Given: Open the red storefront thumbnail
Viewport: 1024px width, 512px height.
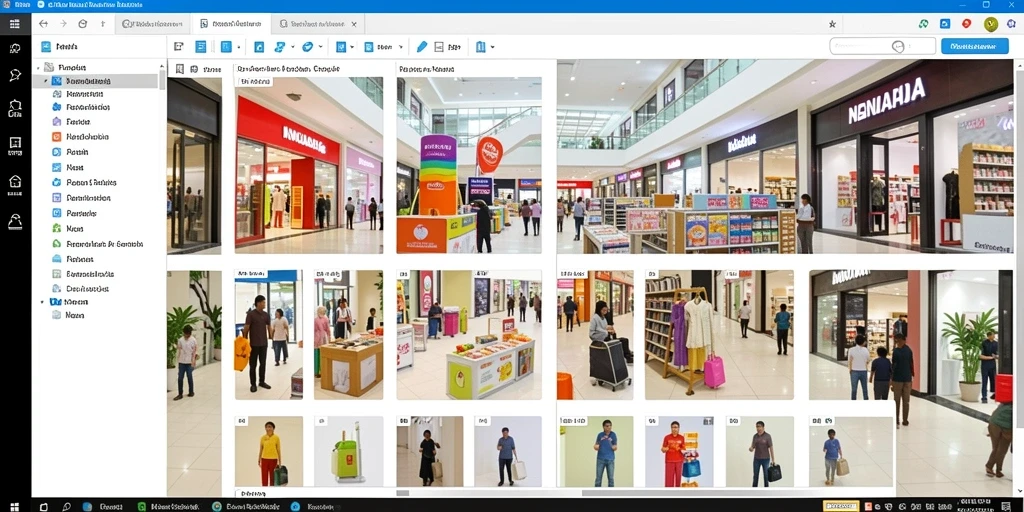Looking at the screenshot, I should point(309,165).
